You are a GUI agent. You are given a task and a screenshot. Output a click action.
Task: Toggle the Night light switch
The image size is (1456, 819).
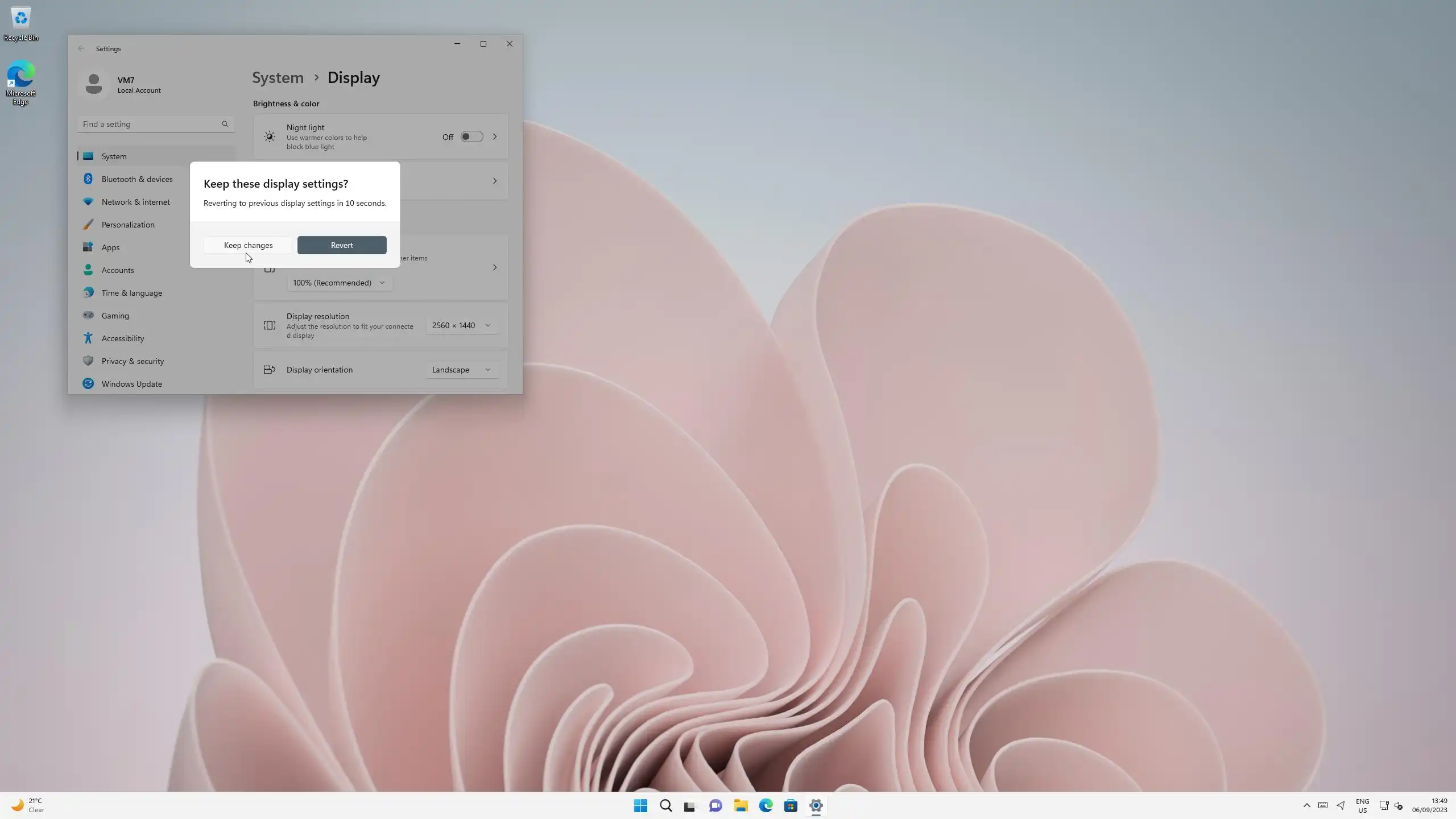[471, 136]
